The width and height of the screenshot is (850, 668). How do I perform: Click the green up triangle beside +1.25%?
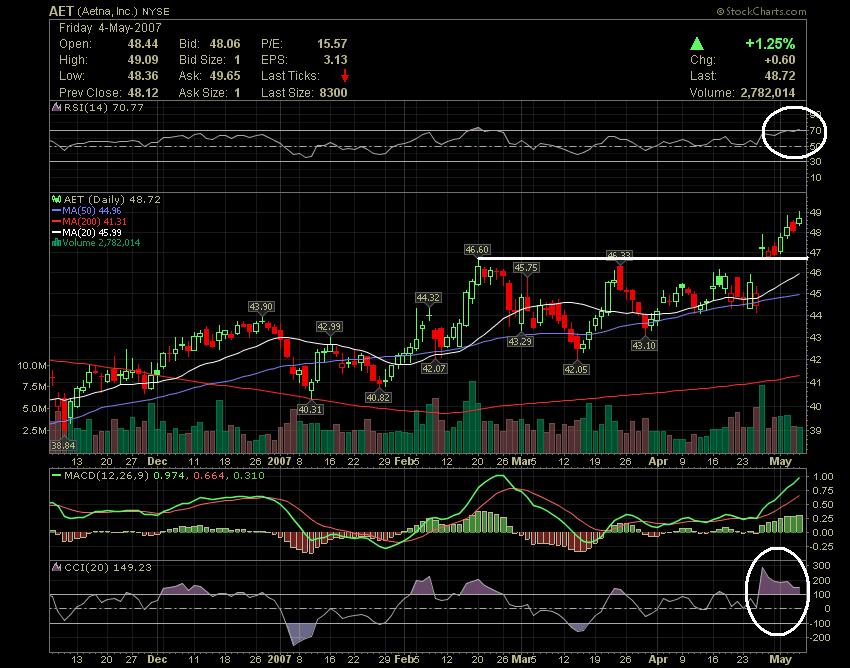(697, 44)
